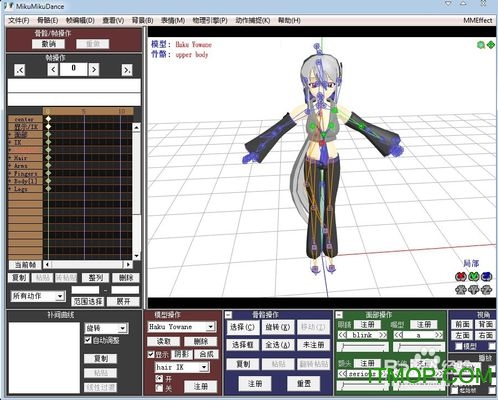The height and width of the screenshot is (401, 498).
Task: Advance one frame with the right arrow
Action: click(x=94, y=70)
